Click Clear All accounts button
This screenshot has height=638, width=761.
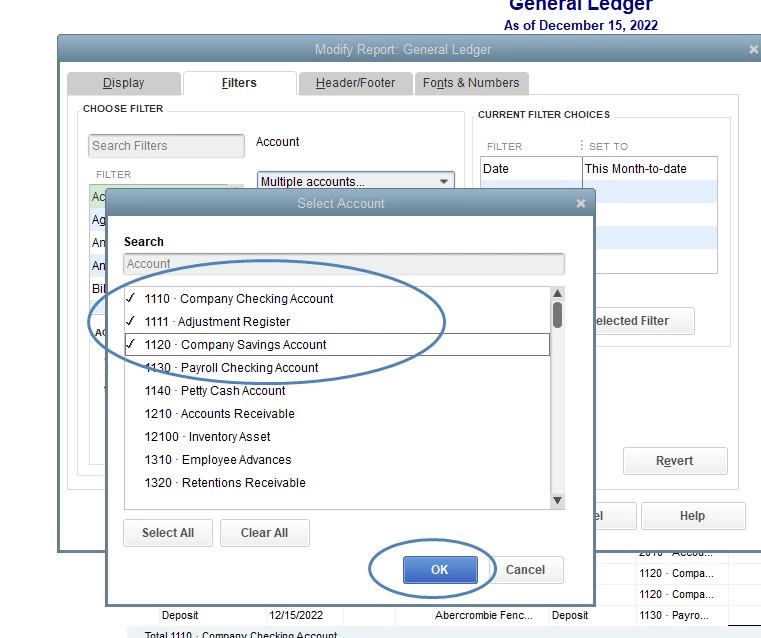(265, 533)
